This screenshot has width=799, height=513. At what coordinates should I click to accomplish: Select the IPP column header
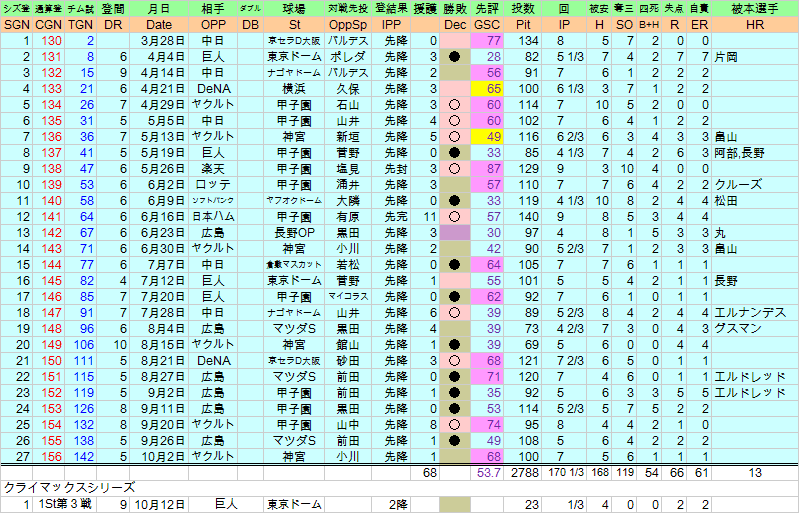391,24
